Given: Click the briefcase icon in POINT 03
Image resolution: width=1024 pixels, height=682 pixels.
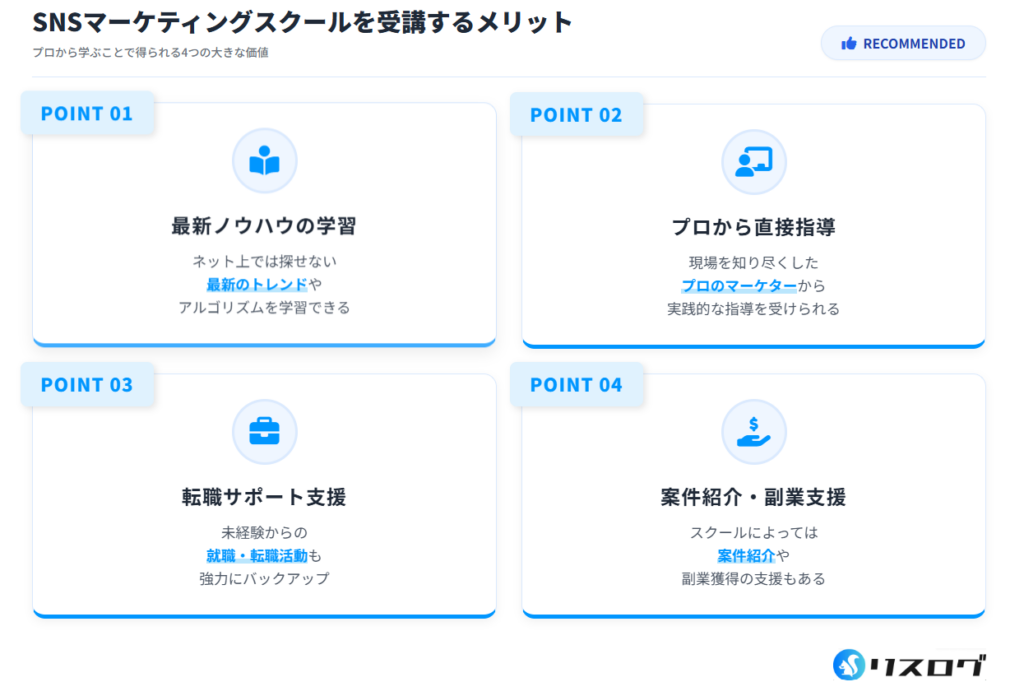Looking at the screenshot, I should (265, 431).
